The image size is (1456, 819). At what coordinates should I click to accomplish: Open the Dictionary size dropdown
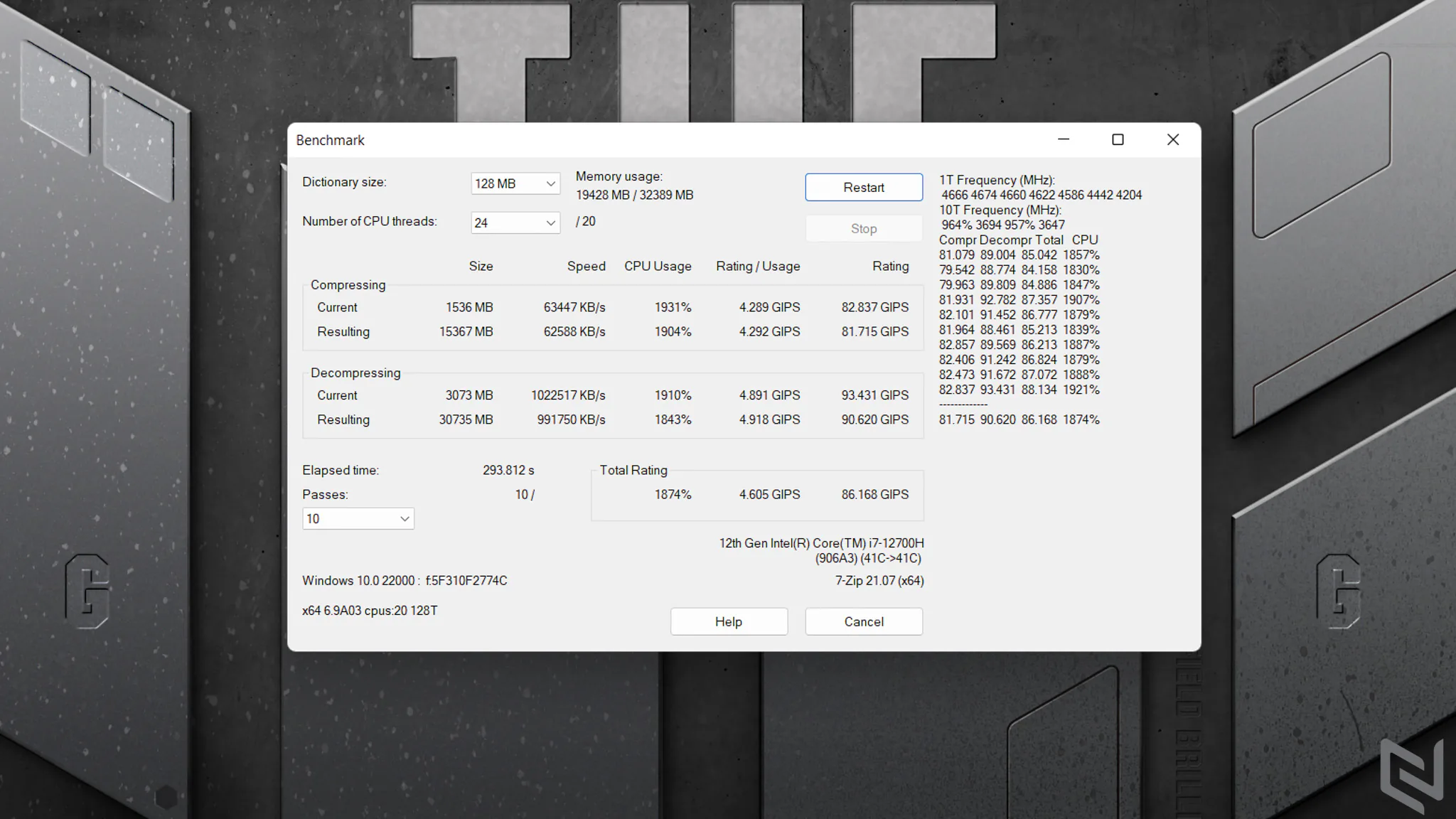[515, 183]
